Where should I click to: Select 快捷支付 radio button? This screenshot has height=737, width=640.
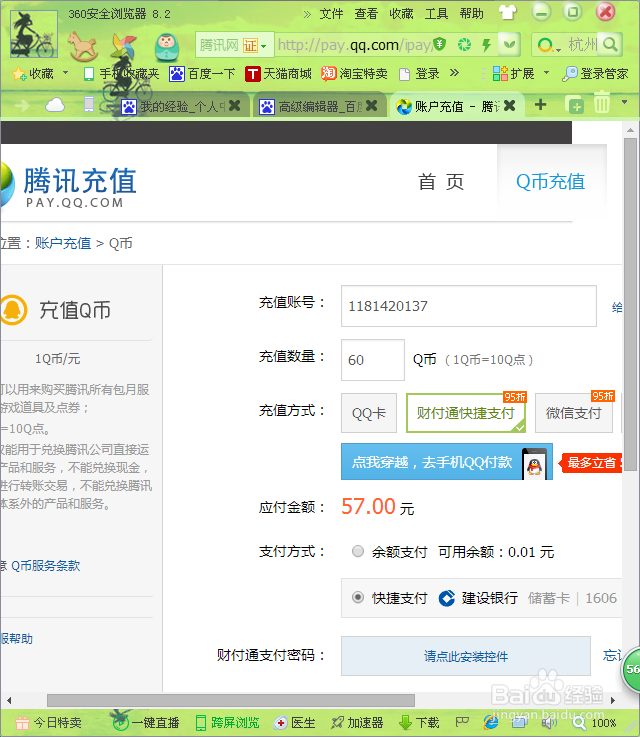tap(358, 597)
